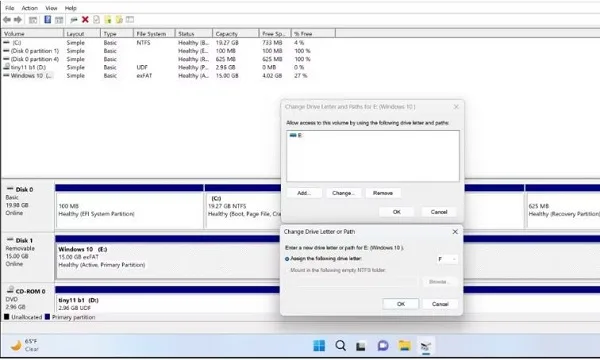600x360 pixels.
Task: Click the disc icon of tiny11 b1 (D:) row
Action: 7,67
